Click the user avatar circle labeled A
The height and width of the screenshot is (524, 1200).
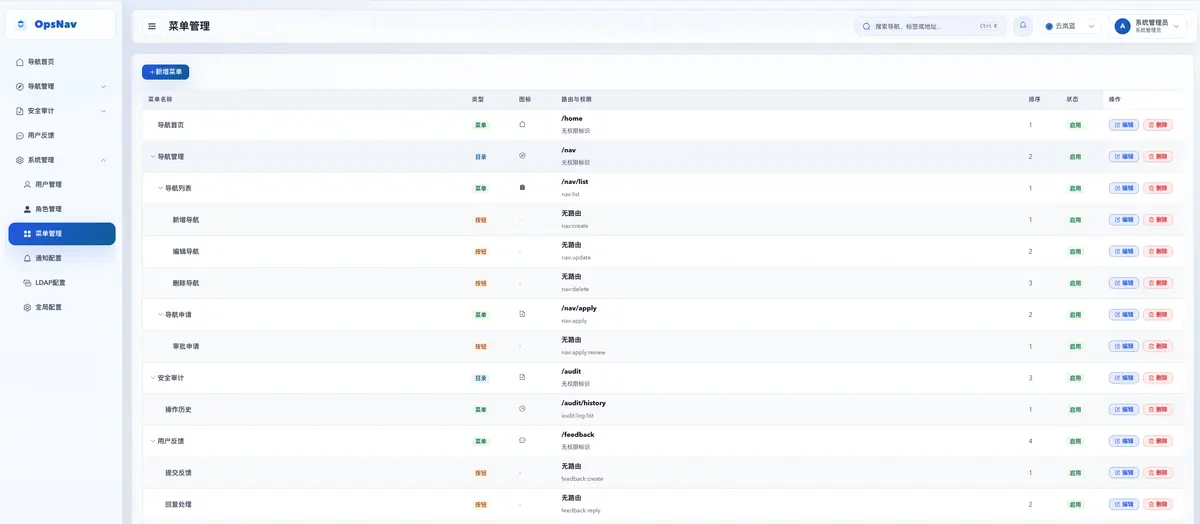1122,26
